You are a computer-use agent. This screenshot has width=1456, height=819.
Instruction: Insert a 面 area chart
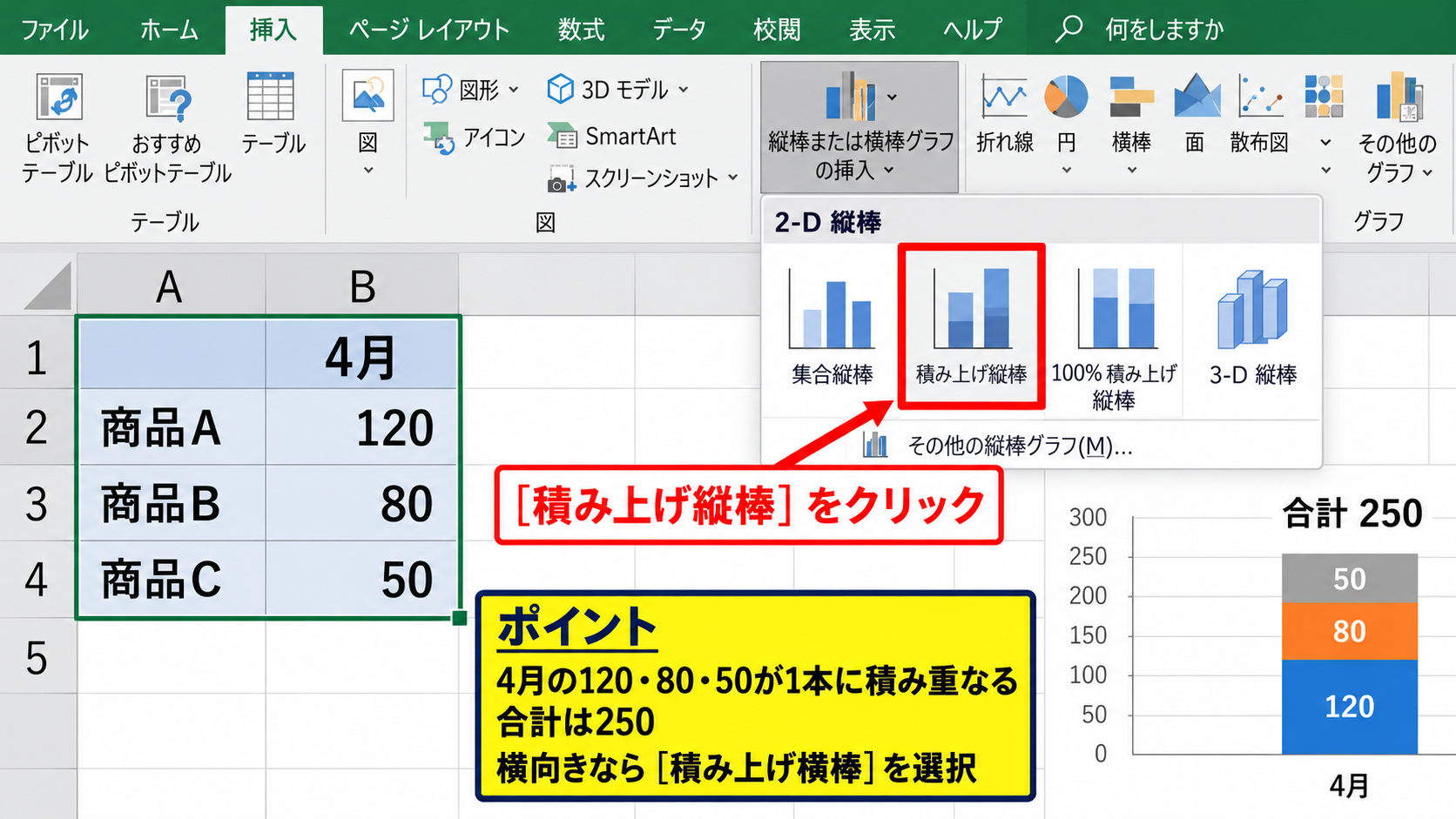[x=1196, y=115]
